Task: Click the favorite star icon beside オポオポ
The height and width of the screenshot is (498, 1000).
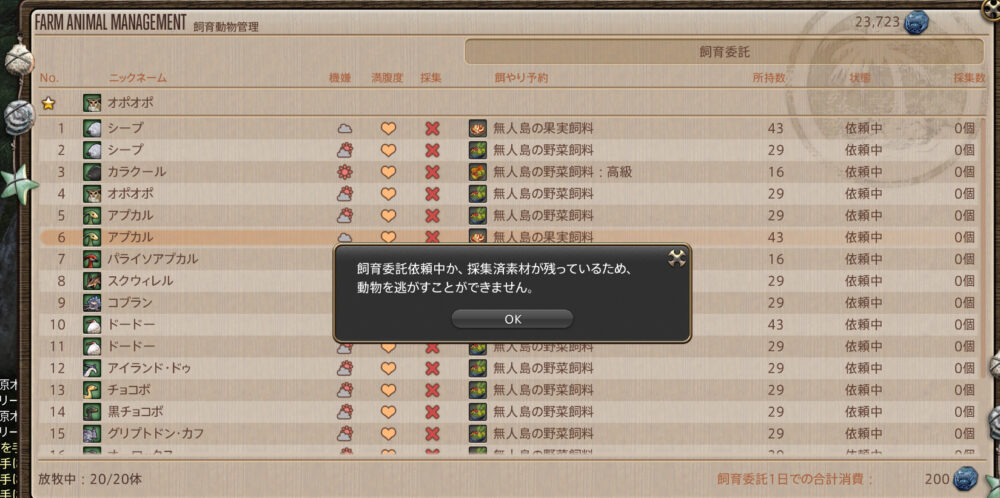Action: [48, 103]
